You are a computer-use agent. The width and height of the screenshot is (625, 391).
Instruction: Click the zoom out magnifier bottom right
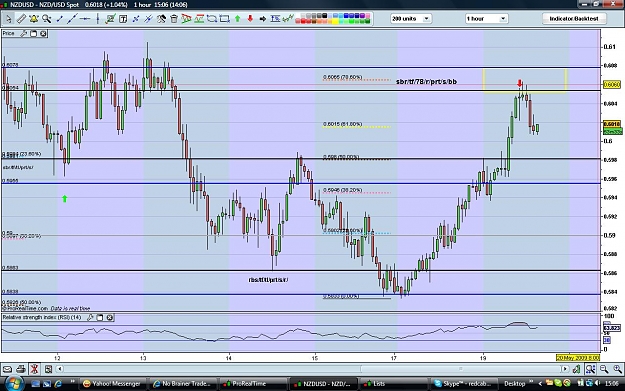pos(604,369)
